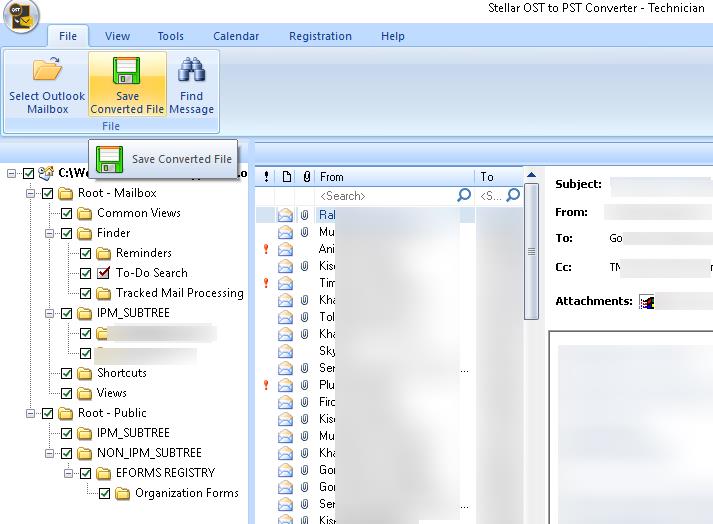The height and width of the screenshot is (524, 713).
Task: Open the File ribbon tab
Action: coord(68,36)
